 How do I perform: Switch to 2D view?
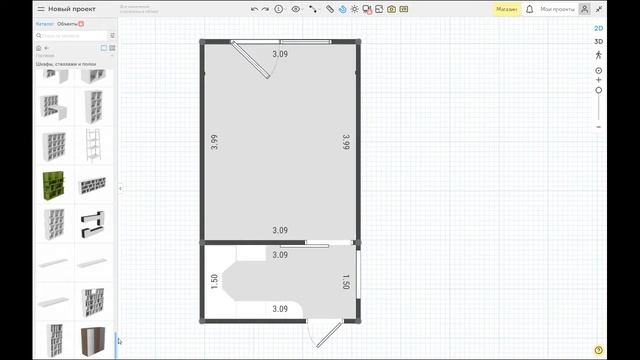pos(598,28)
